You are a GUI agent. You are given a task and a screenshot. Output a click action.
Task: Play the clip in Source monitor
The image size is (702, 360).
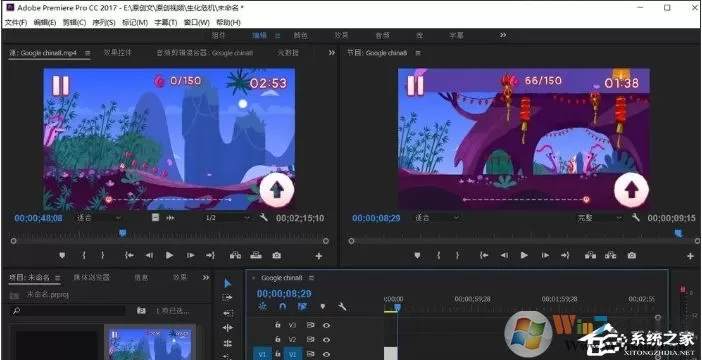click(169, 255)
